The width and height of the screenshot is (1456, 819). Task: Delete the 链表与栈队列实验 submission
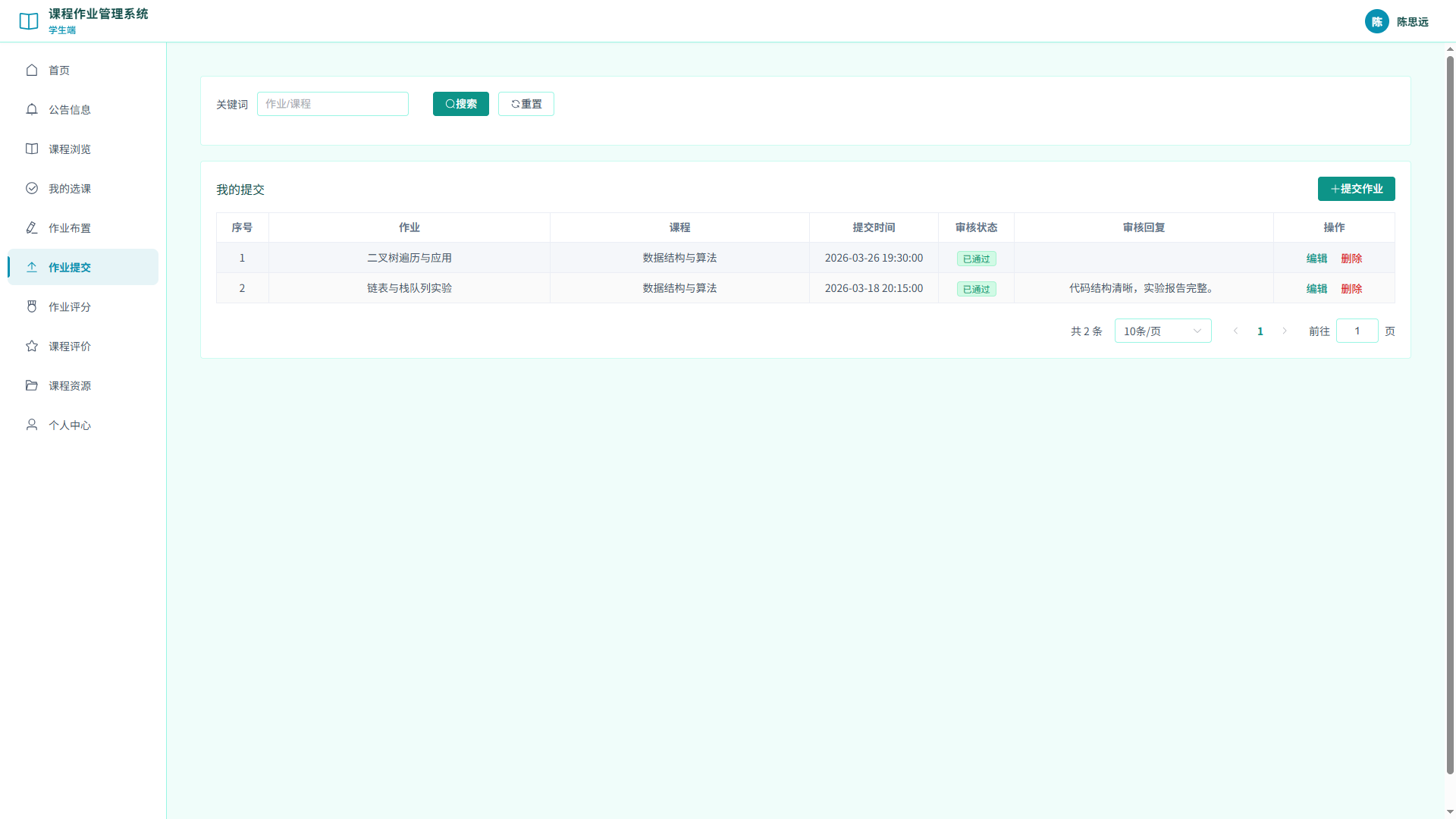point(1351,289)
